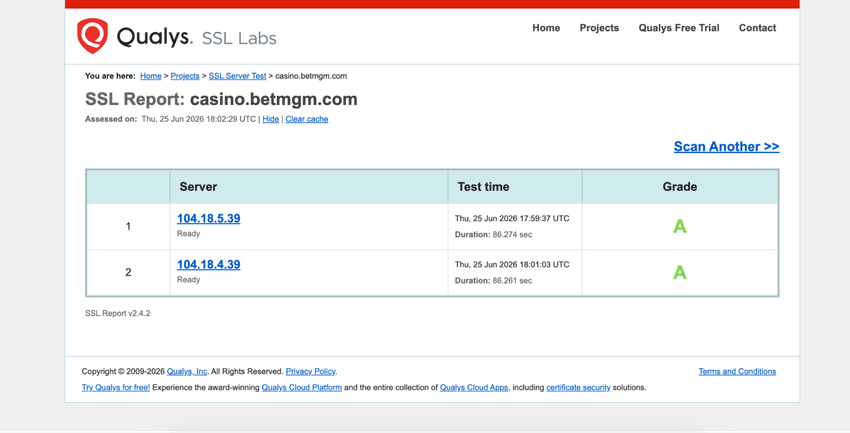Open the Qualys Cloud Platform link
Screen dimensions: 850x433
(x=302, y=387)
